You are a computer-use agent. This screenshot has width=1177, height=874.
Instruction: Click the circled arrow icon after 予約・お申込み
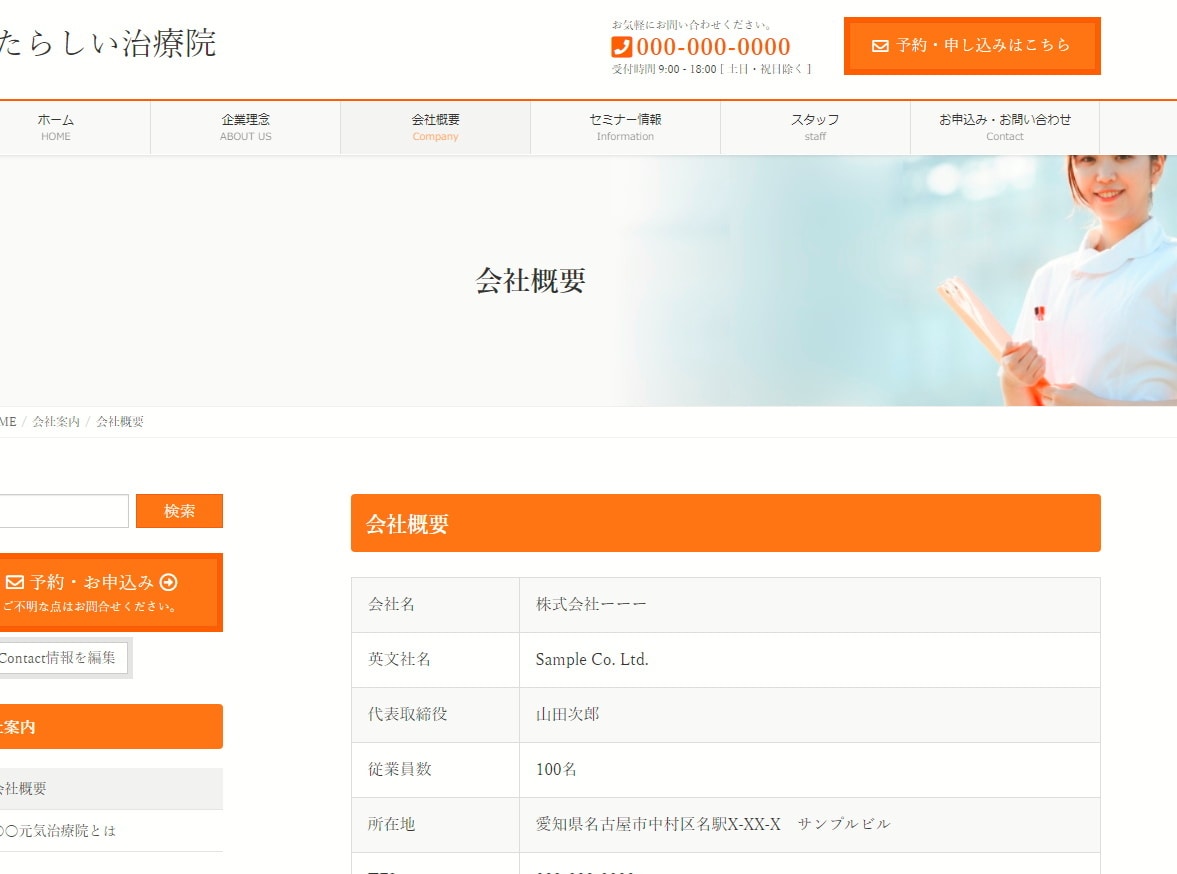pyautogui.click(x=169, y=582)
